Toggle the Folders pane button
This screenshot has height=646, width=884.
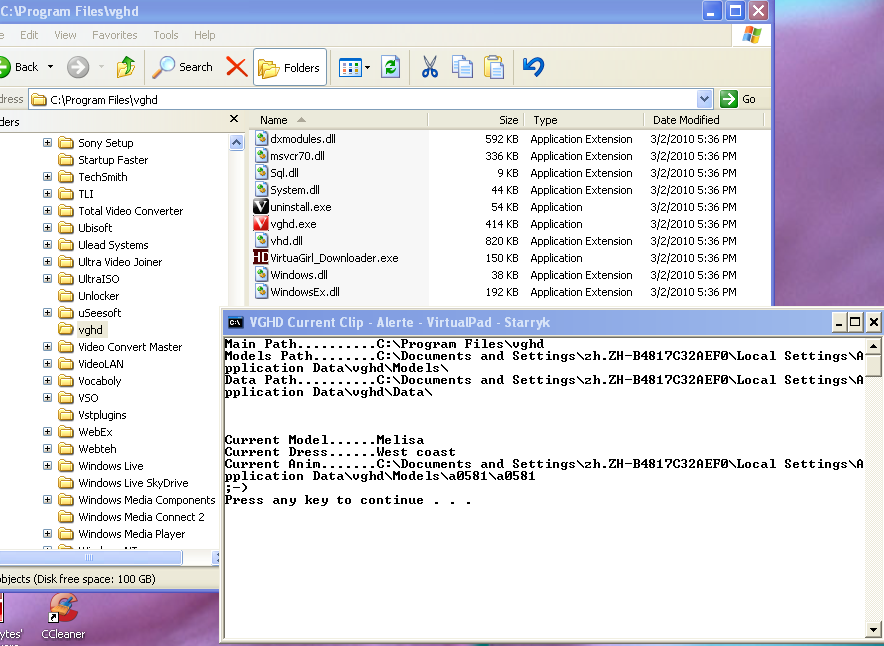[290, 68]
